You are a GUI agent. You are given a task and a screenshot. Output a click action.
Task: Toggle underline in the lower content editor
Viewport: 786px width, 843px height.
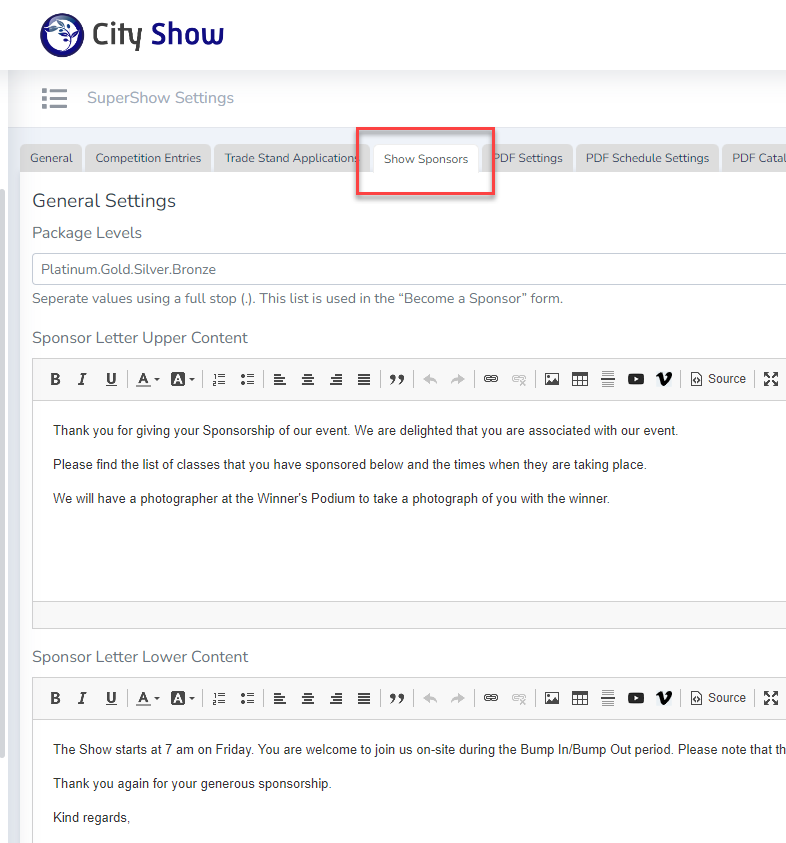point(111,698)
